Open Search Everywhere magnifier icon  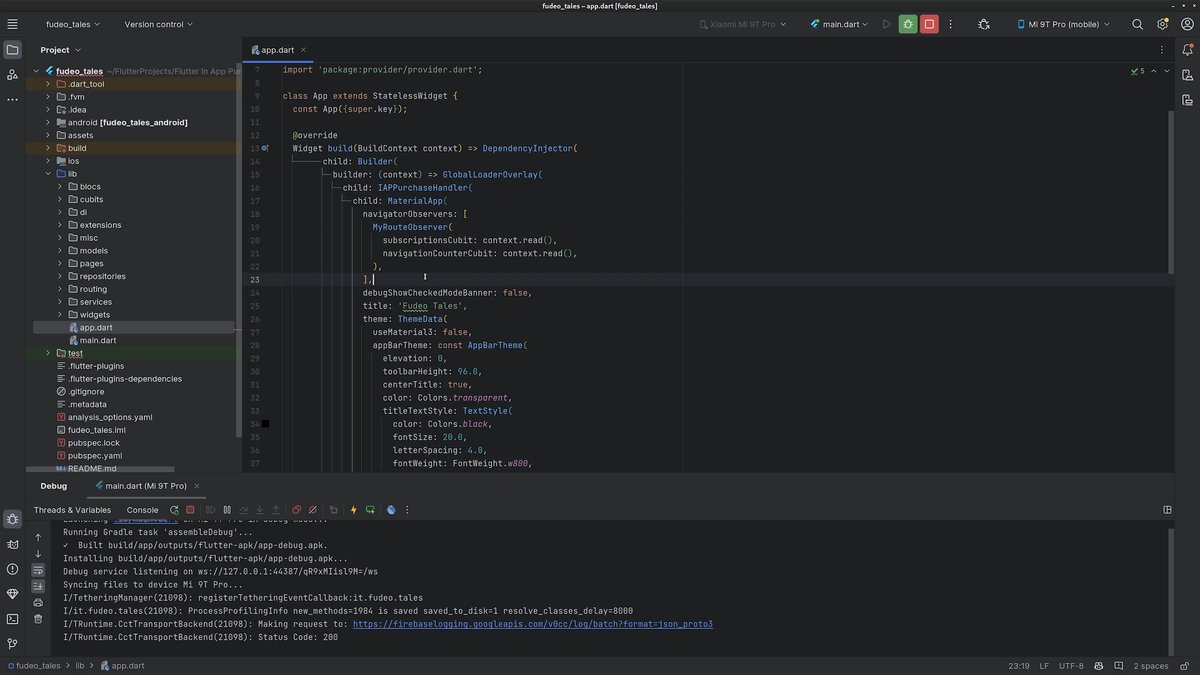pyautogui.click(x=1137, y=24)
